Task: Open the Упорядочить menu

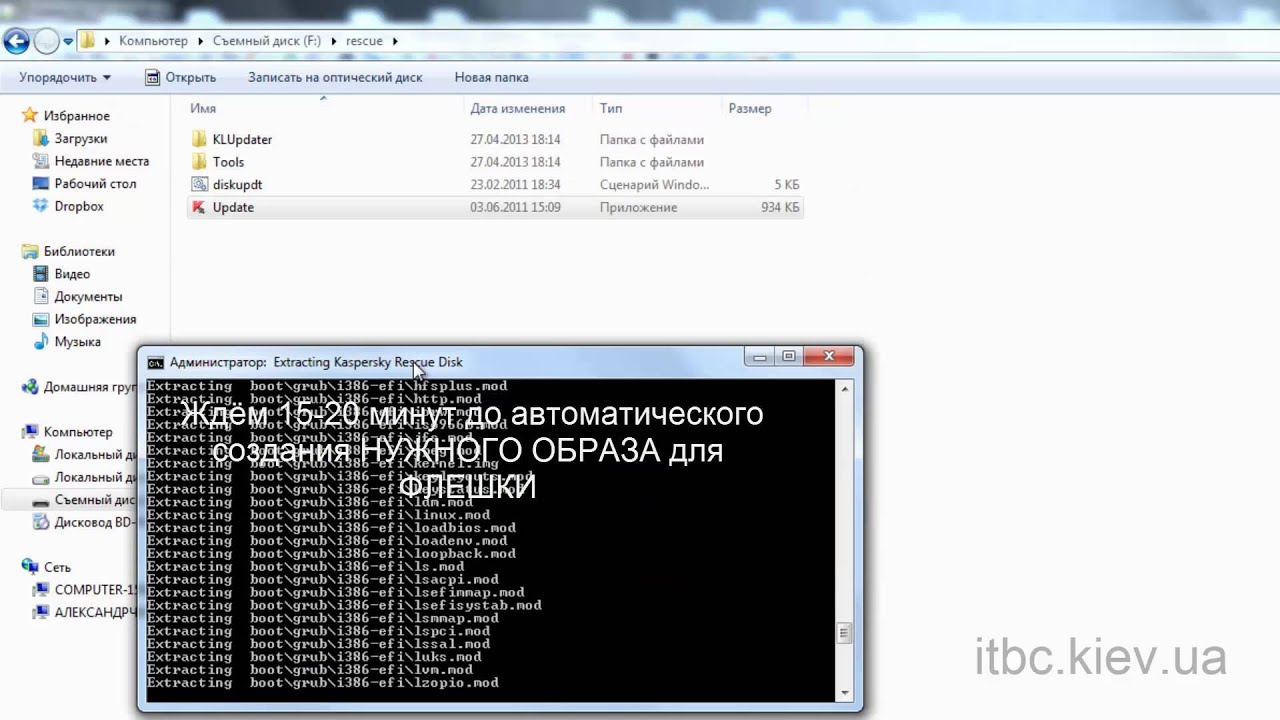Action: [x=65, y=77]
